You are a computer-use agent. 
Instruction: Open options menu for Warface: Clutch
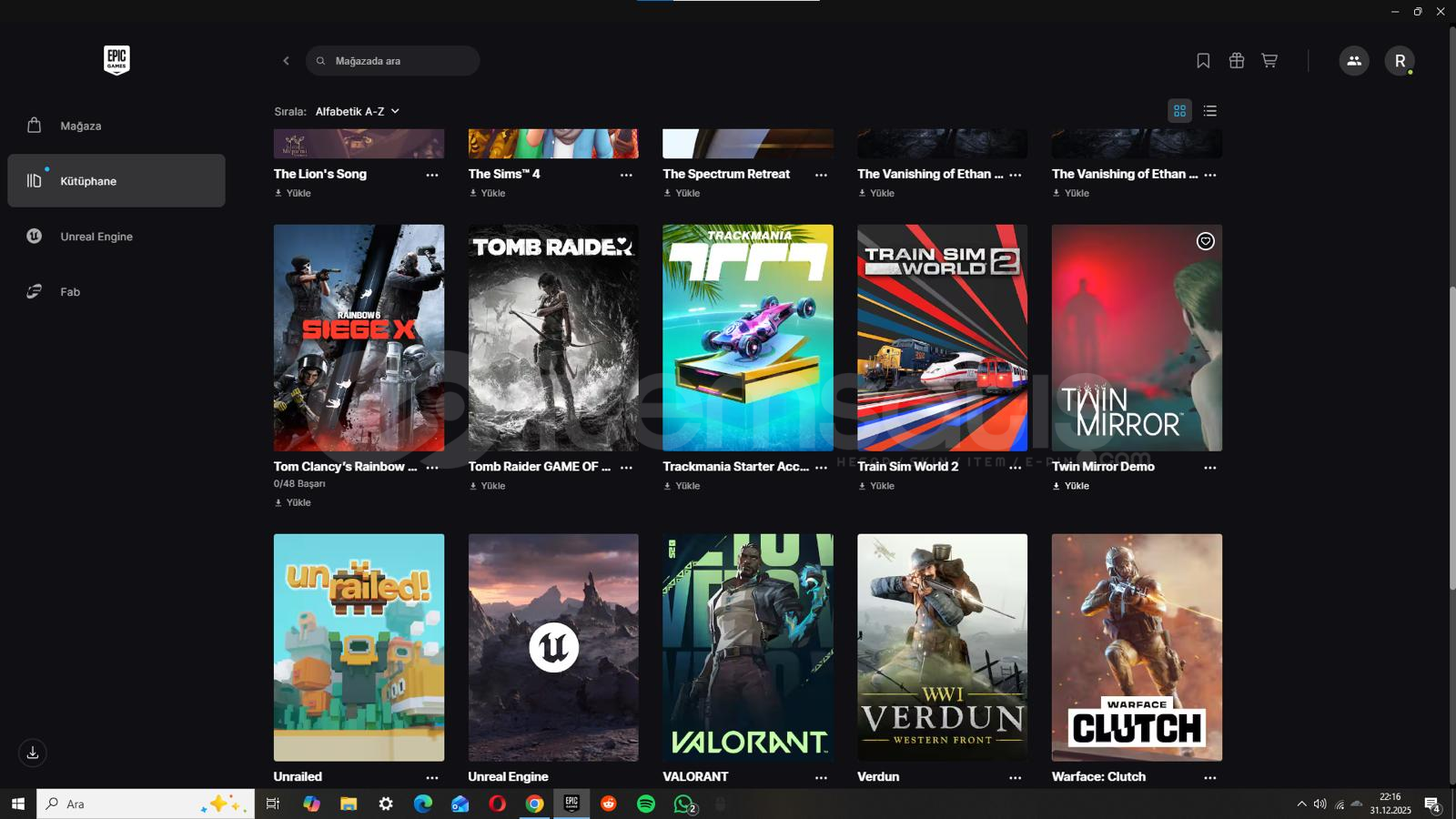1210,778
